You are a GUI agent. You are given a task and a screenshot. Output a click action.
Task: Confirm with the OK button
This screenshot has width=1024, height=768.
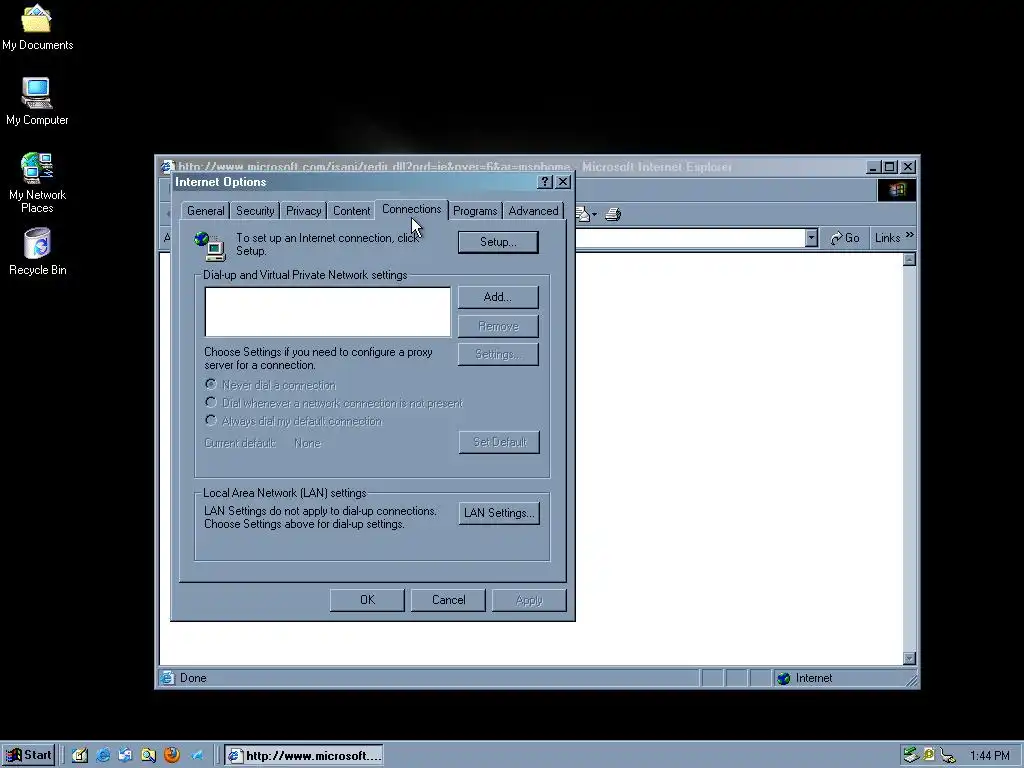coord(367,600)
